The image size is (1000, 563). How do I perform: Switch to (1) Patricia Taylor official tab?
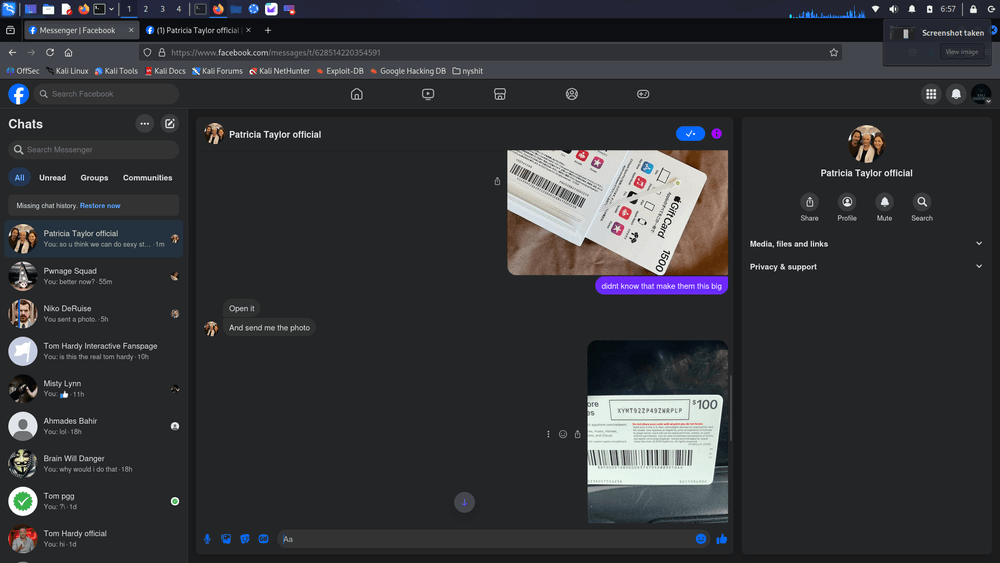pos(198,30)
